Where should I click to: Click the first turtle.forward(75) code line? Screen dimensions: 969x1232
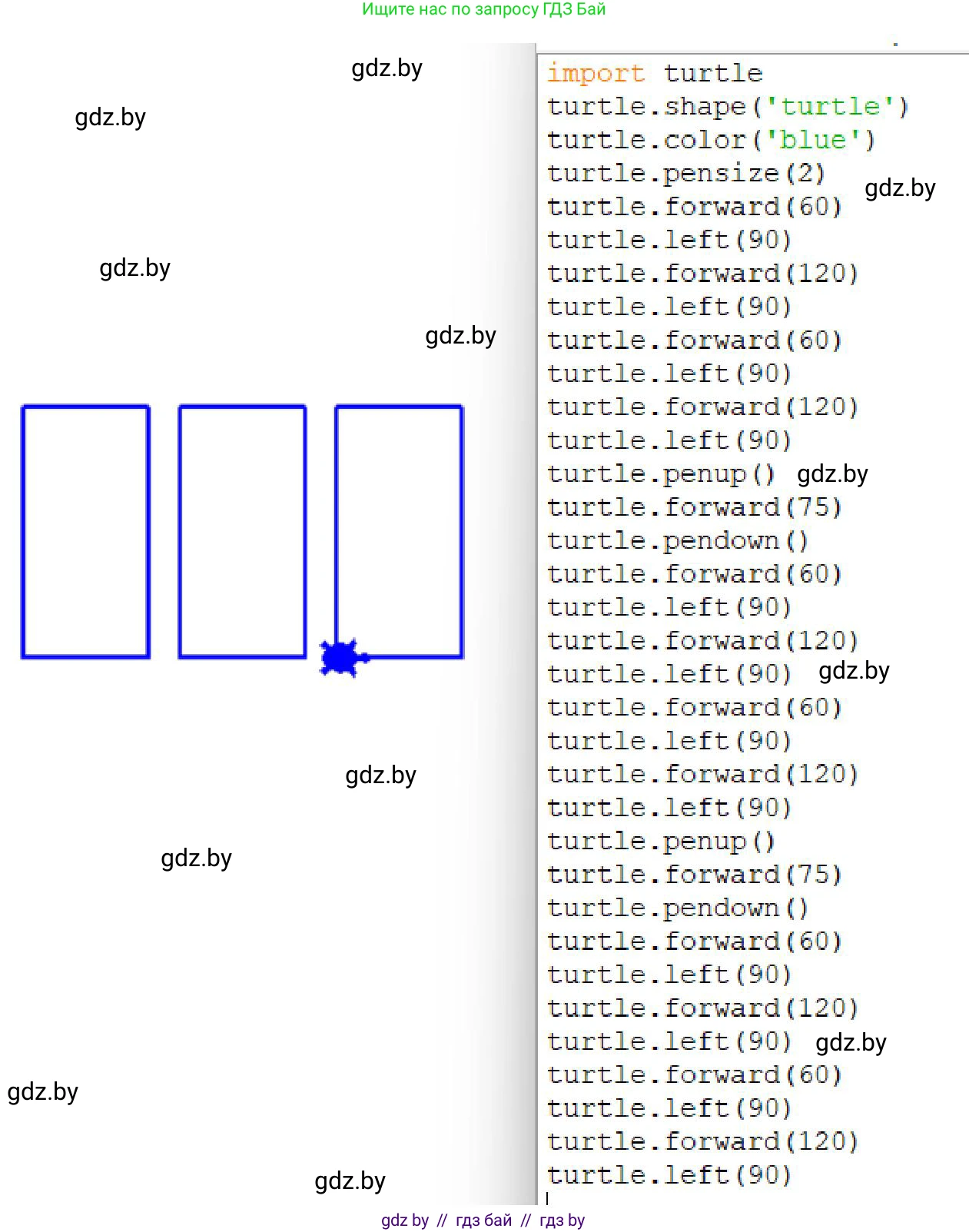(694, 508)
